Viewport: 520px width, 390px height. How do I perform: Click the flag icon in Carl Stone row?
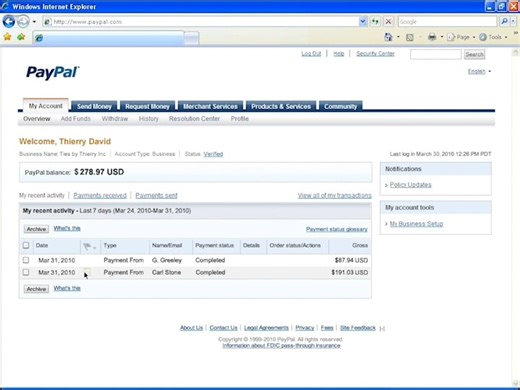pyautogui.click(x=87, y=272)
